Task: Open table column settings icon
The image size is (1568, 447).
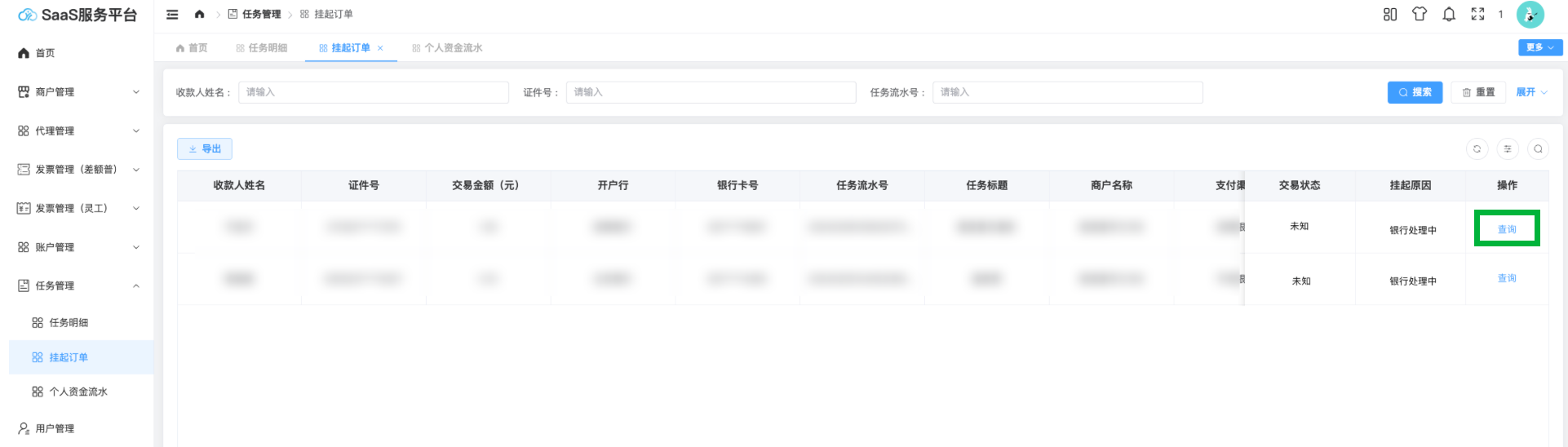Action: 1508,149
